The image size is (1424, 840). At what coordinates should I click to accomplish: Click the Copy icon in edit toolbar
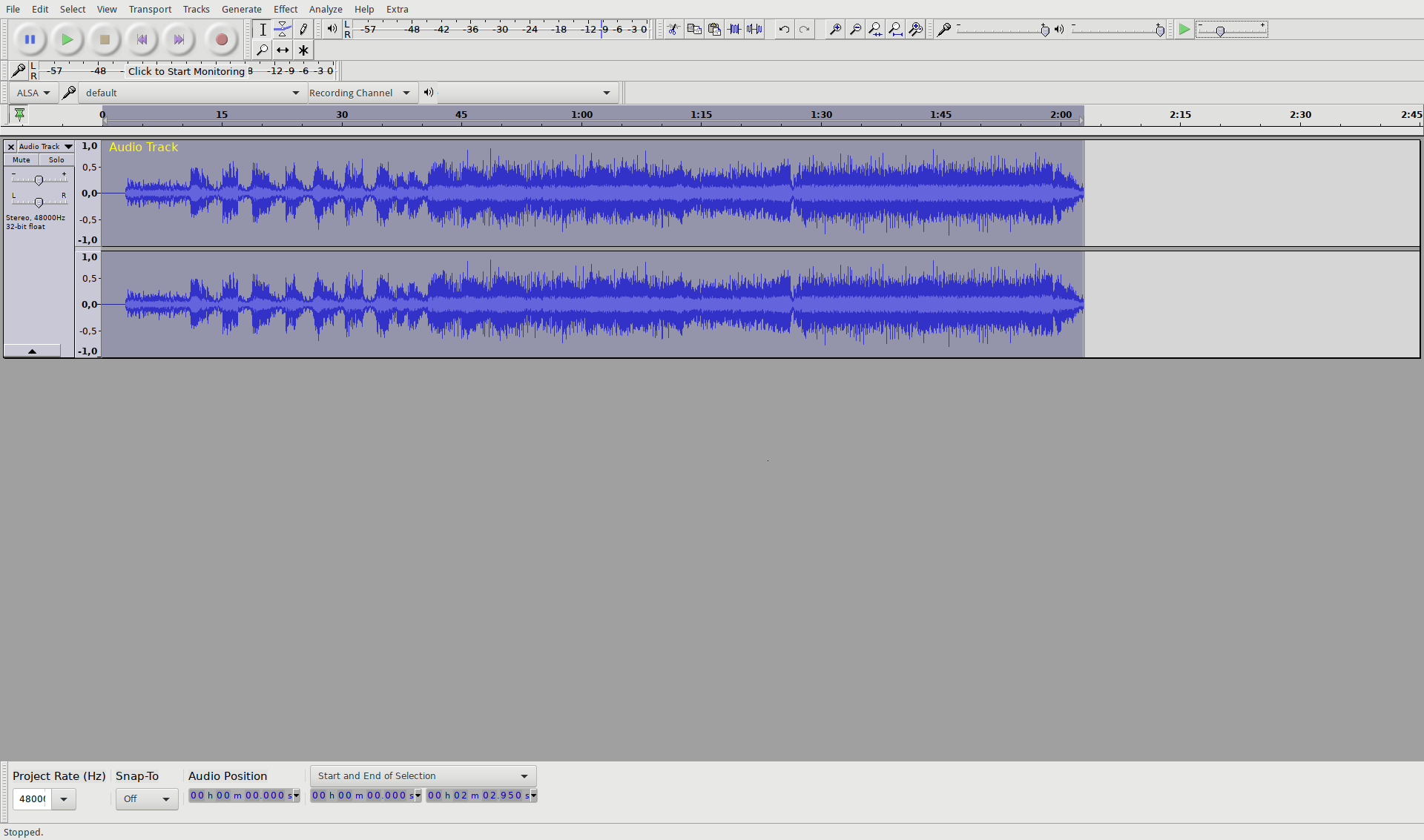tap(694, 29)
